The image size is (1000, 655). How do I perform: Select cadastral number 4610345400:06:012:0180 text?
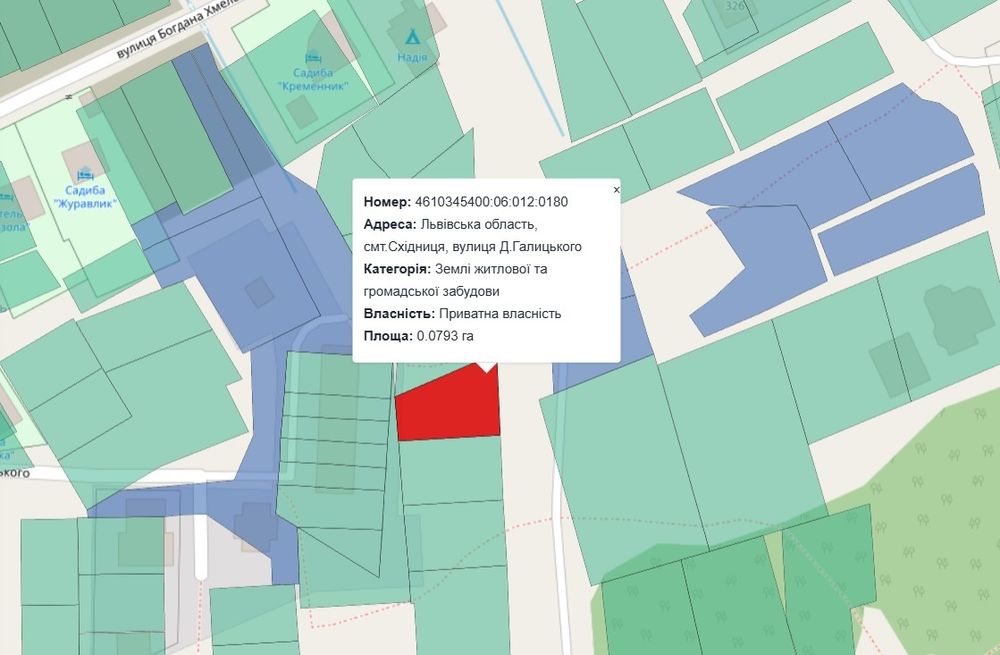[x=491, y=202]
